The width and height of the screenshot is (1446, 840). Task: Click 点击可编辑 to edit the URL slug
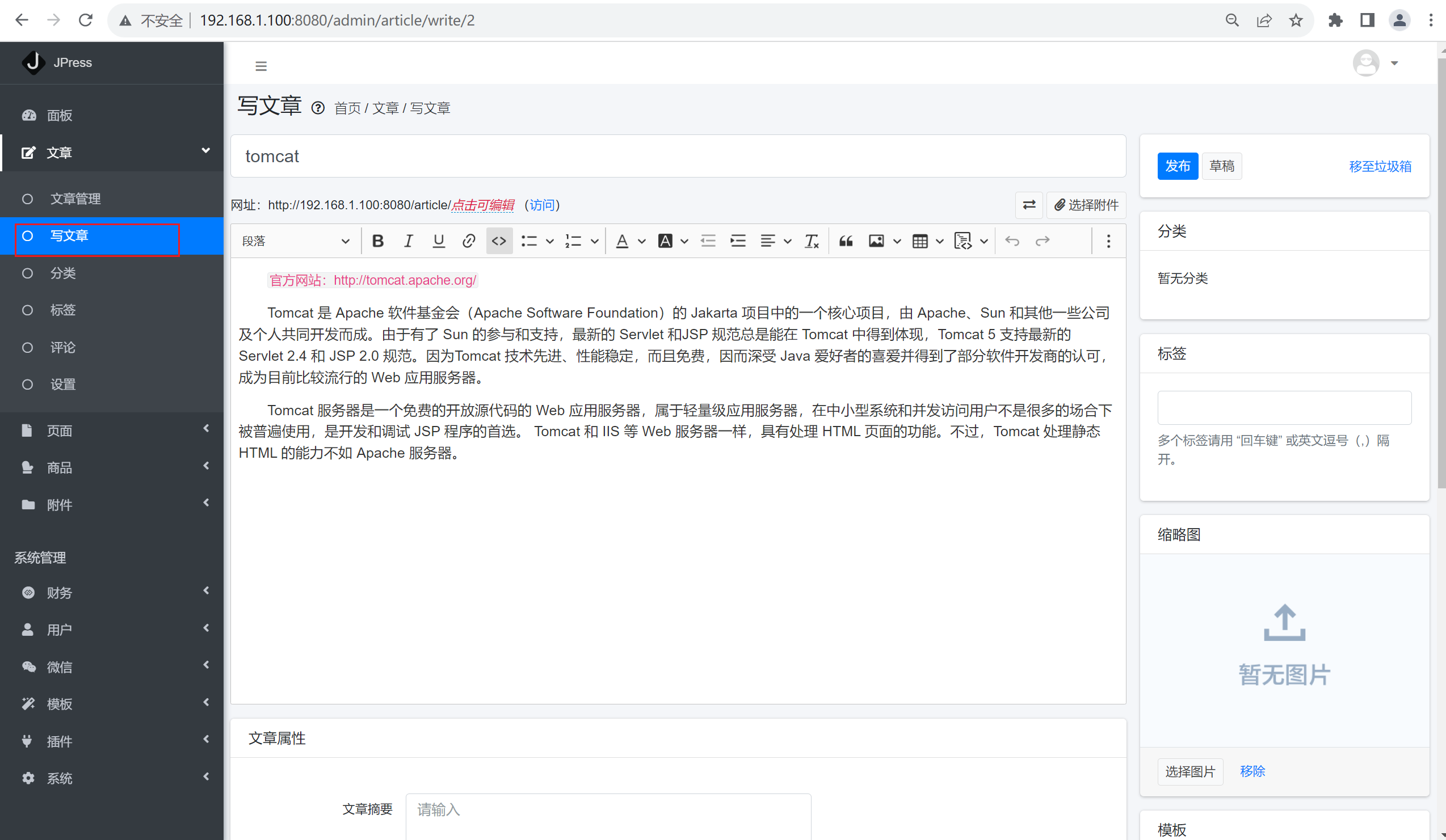coord(482,205)
